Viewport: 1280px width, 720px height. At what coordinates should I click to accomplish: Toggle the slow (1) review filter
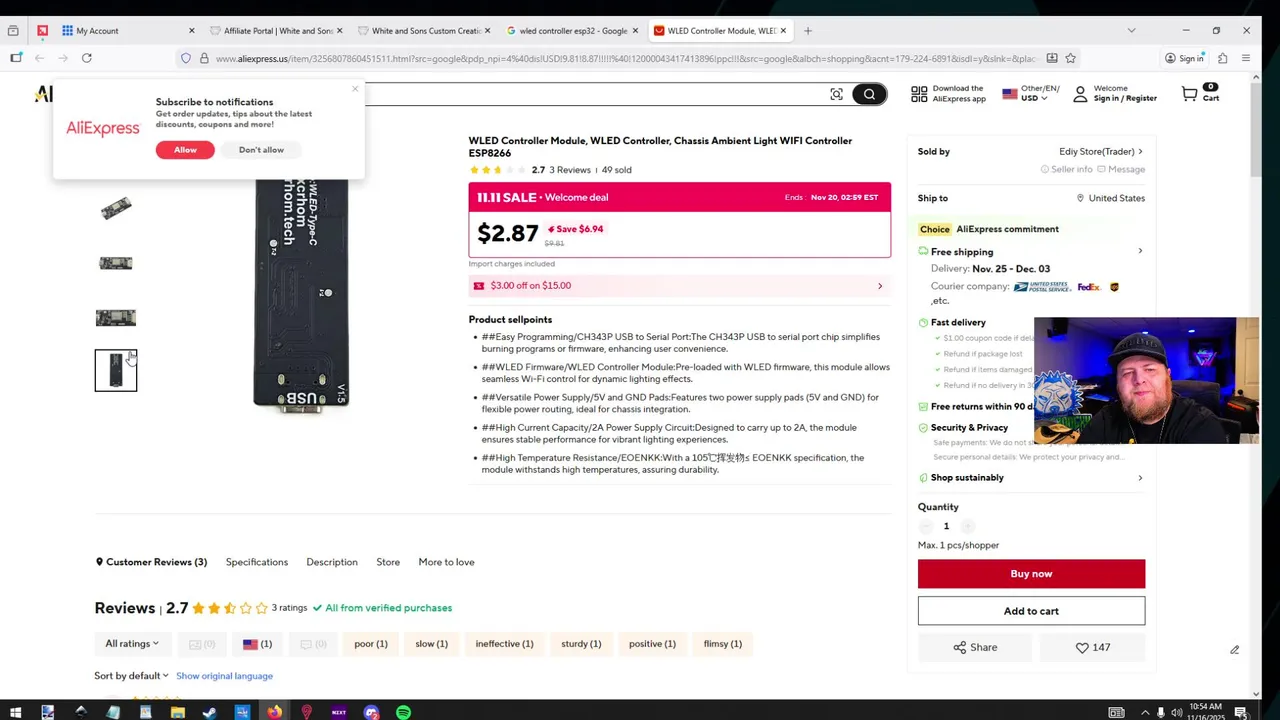(432, 644)
